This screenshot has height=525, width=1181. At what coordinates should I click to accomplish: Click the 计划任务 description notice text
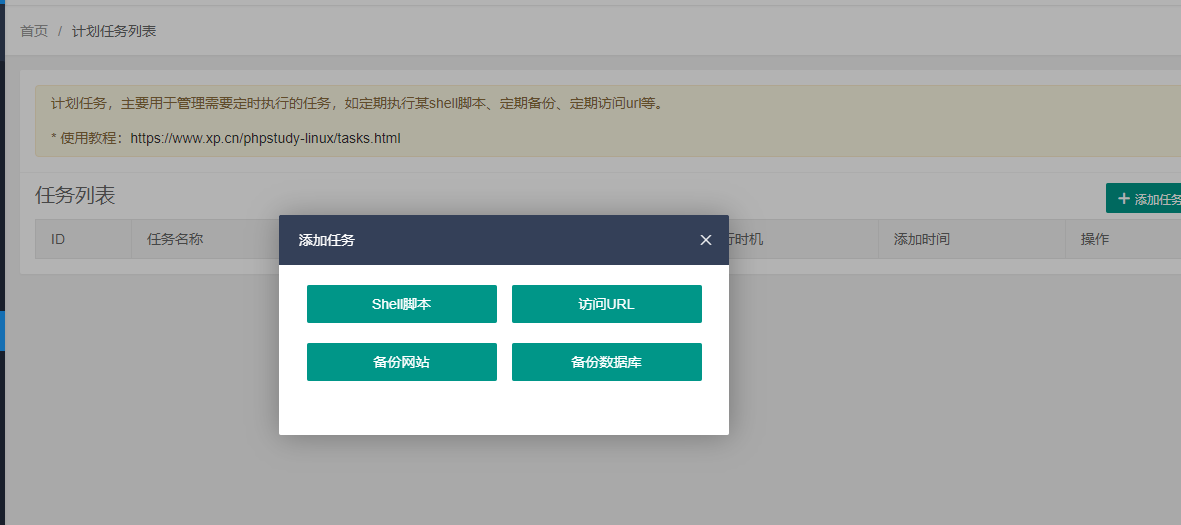click(357, 103)
